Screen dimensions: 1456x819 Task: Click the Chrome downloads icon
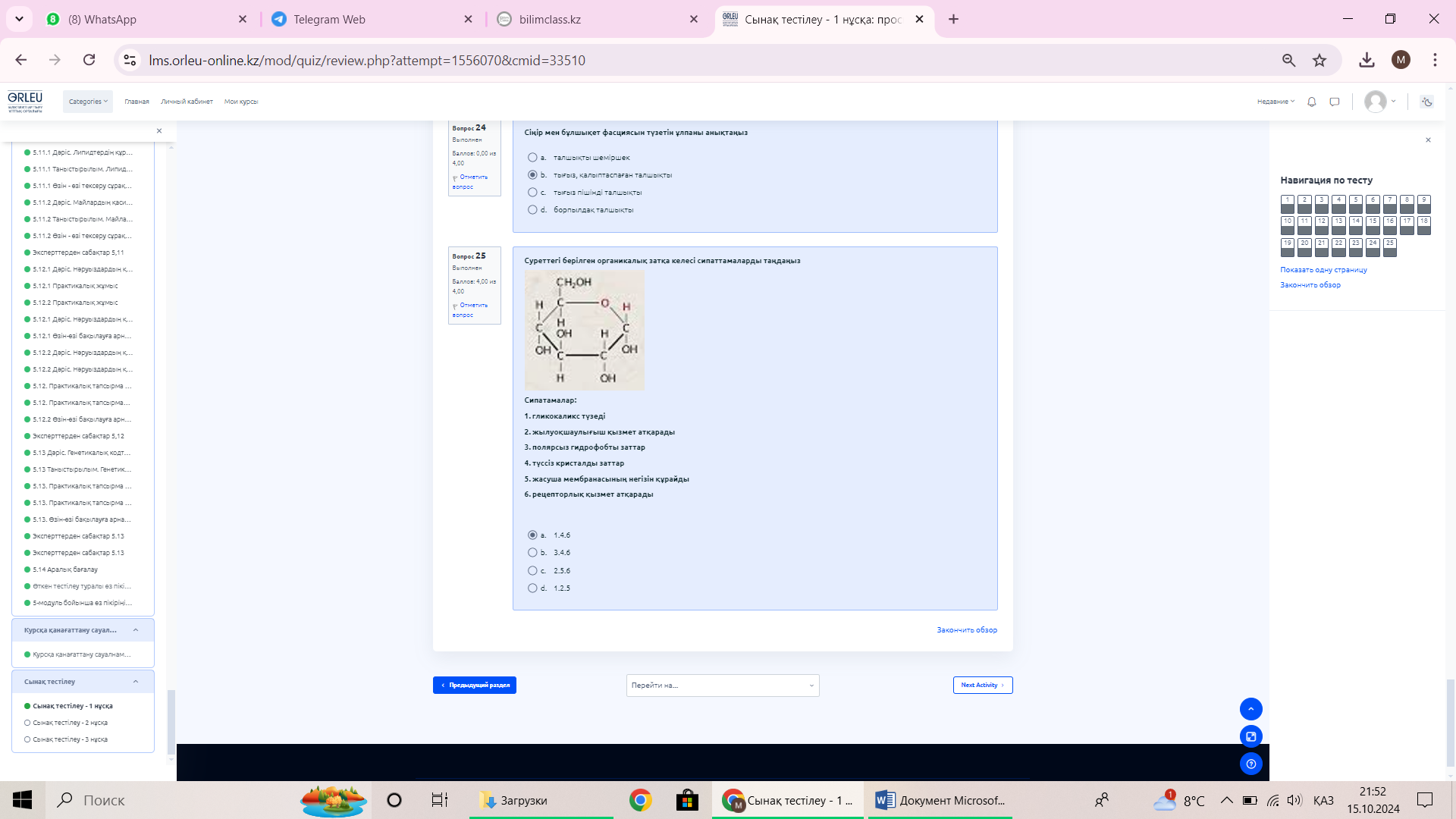[1367, 60]
